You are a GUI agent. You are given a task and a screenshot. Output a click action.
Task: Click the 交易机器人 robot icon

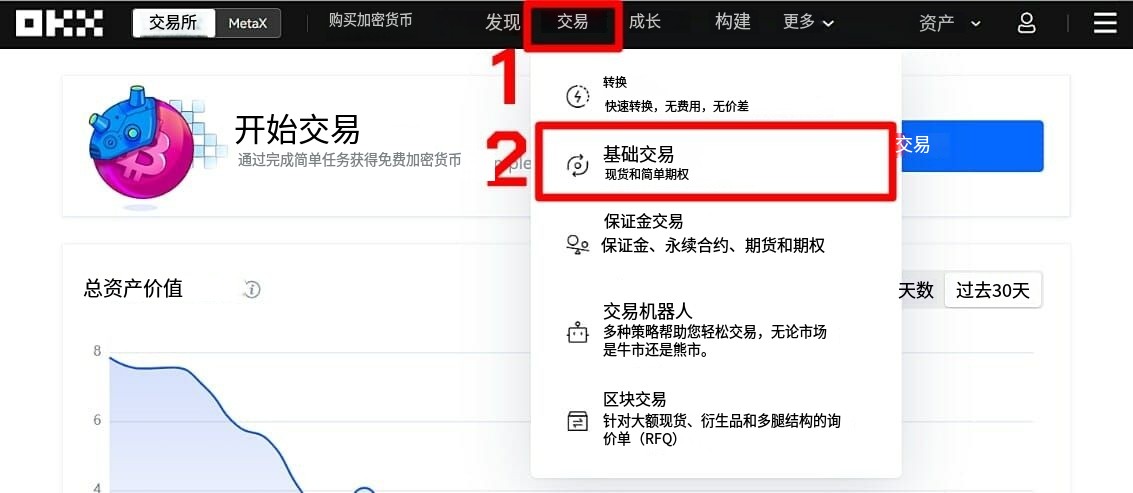[577, 333]
